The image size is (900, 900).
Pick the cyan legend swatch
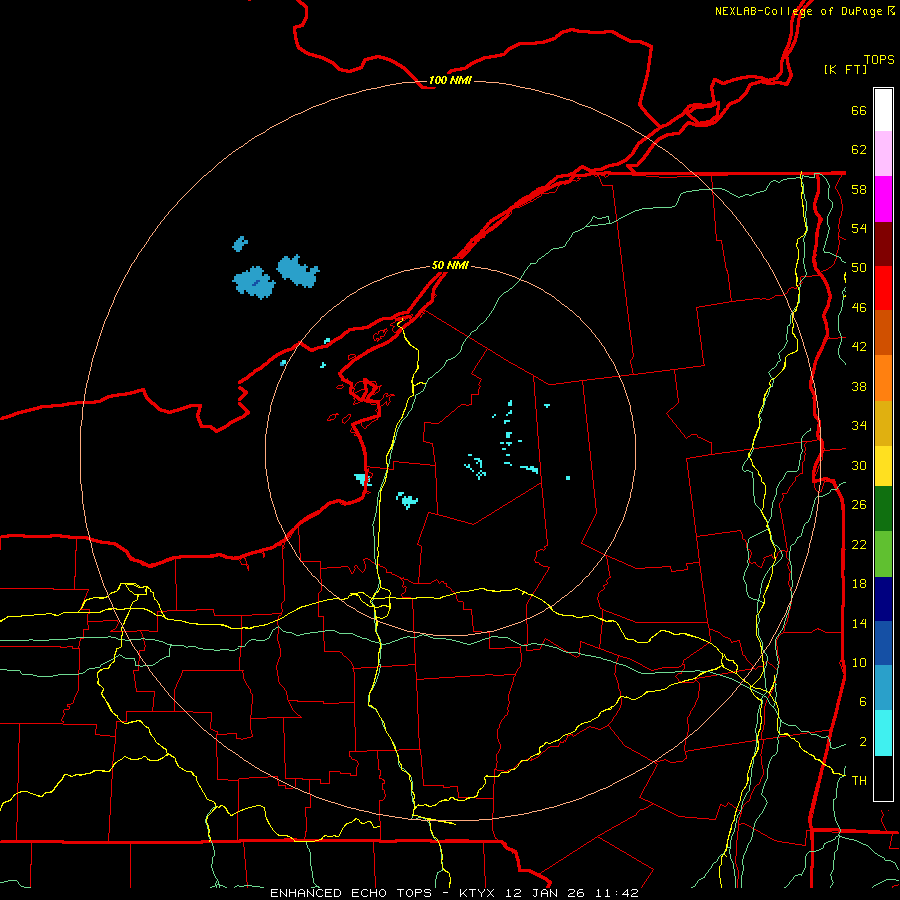[x=883, y=733]
